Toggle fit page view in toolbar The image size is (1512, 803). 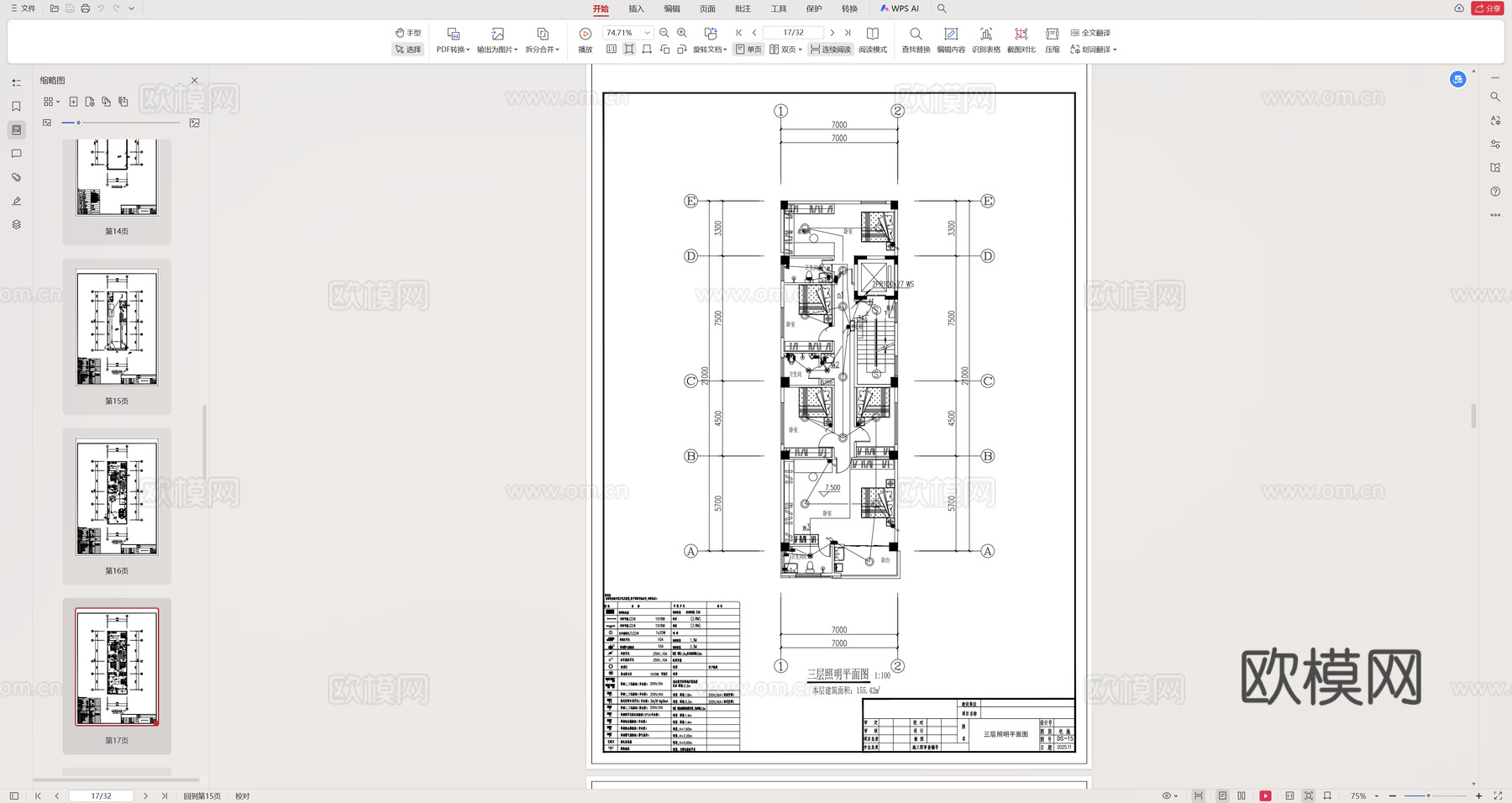[629, 50]
